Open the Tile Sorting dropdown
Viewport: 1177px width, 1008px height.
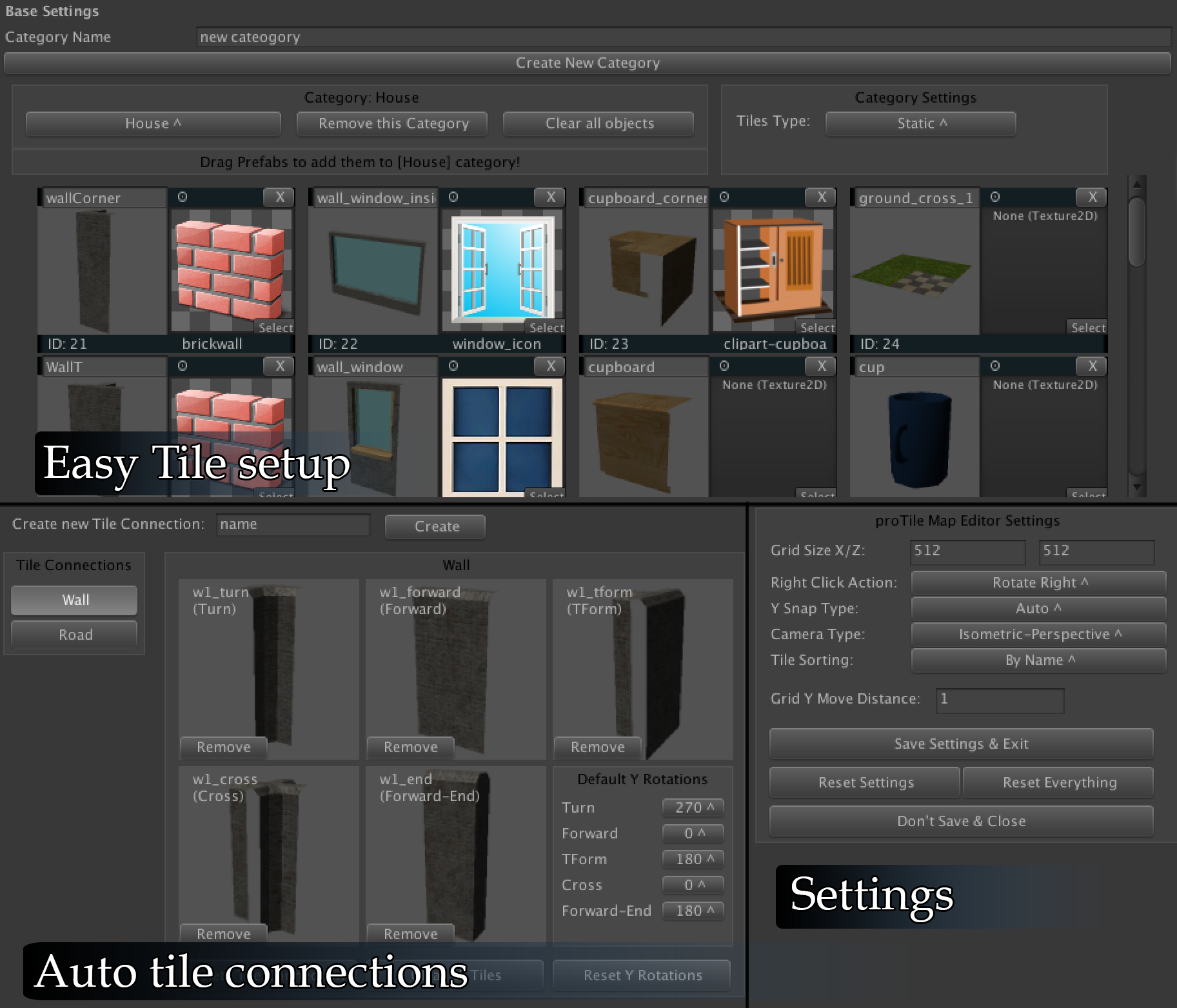(1038, 660)
